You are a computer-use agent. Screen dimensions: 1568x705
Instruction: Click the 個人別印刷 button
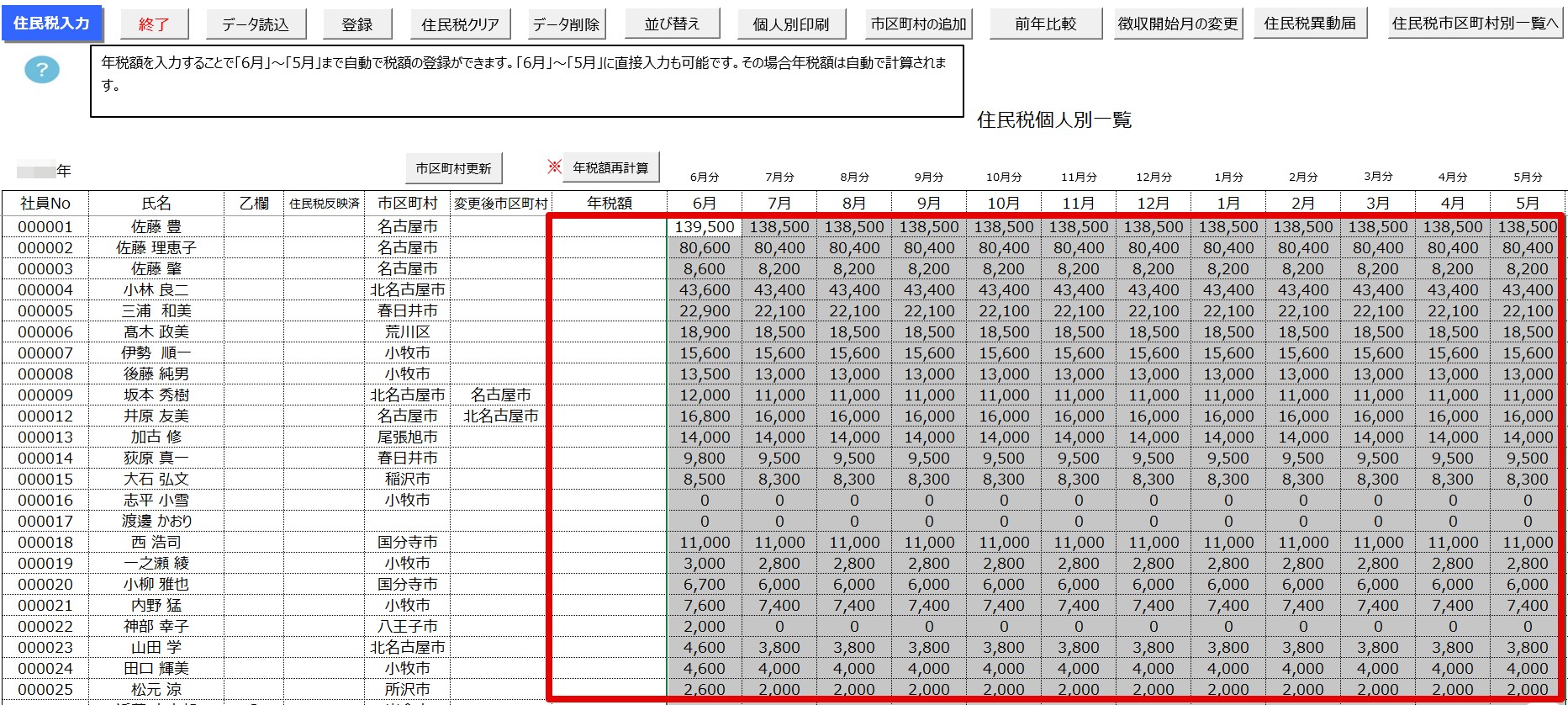point(791,24)
